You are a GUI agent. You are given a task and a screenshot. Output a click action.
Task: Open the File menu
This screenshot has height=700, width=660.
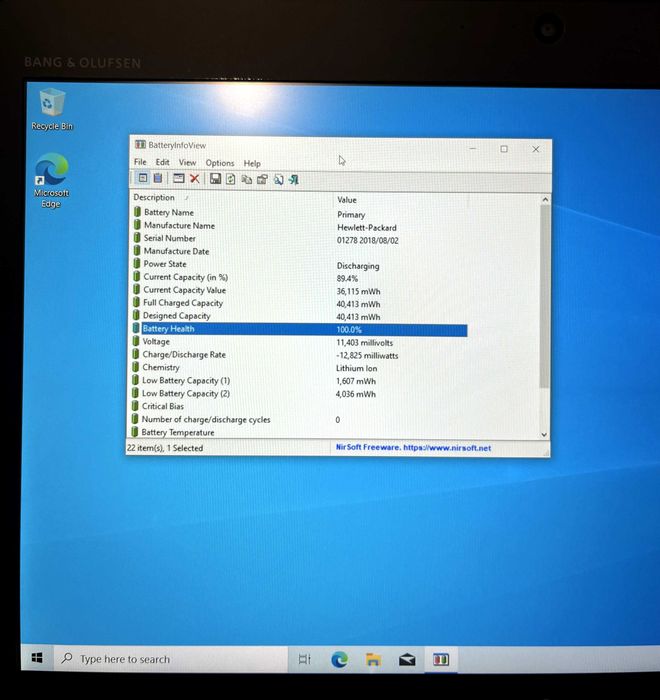140,162
